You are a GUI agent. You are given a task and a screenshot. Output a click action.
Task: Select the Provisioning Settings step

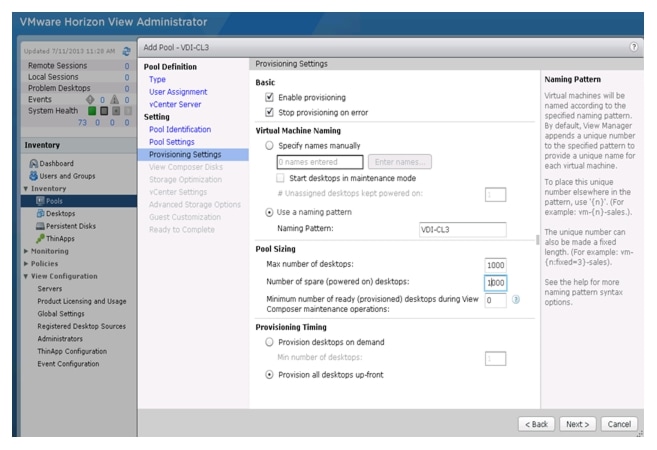coord(193,155)
